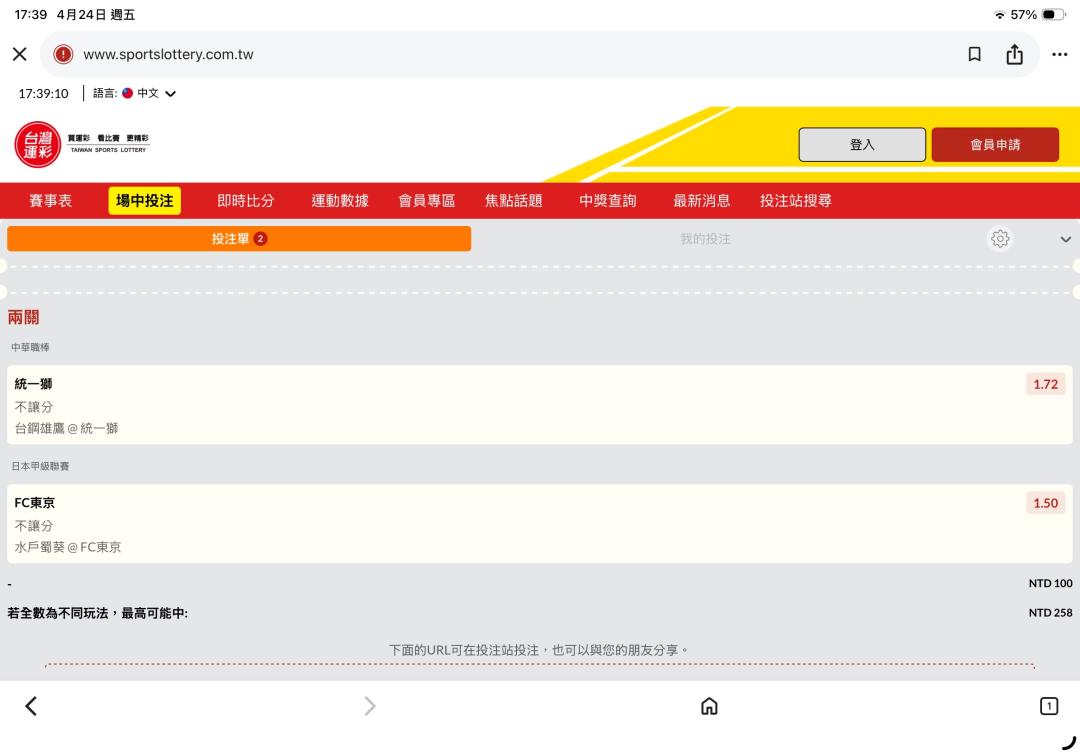1080x754 pixels.
Task: Open bet slip settings gear icon
Action: click(1000, 238)
